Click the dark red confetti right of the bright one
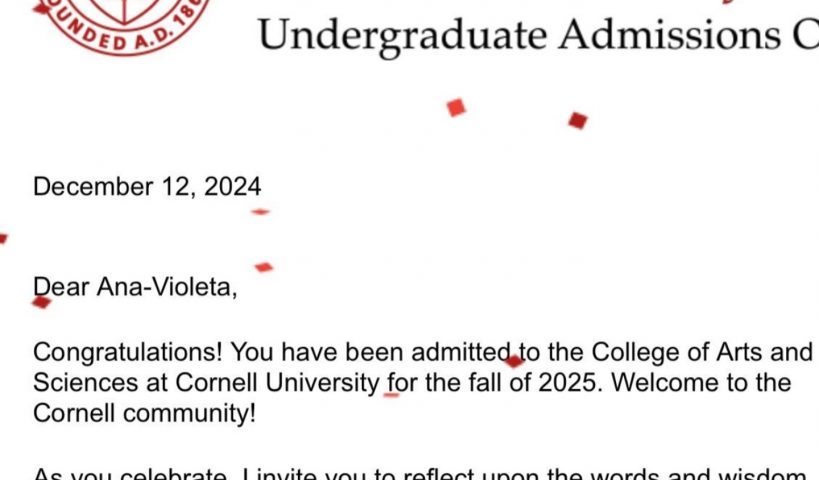819x480 pixels. [578, 121]
